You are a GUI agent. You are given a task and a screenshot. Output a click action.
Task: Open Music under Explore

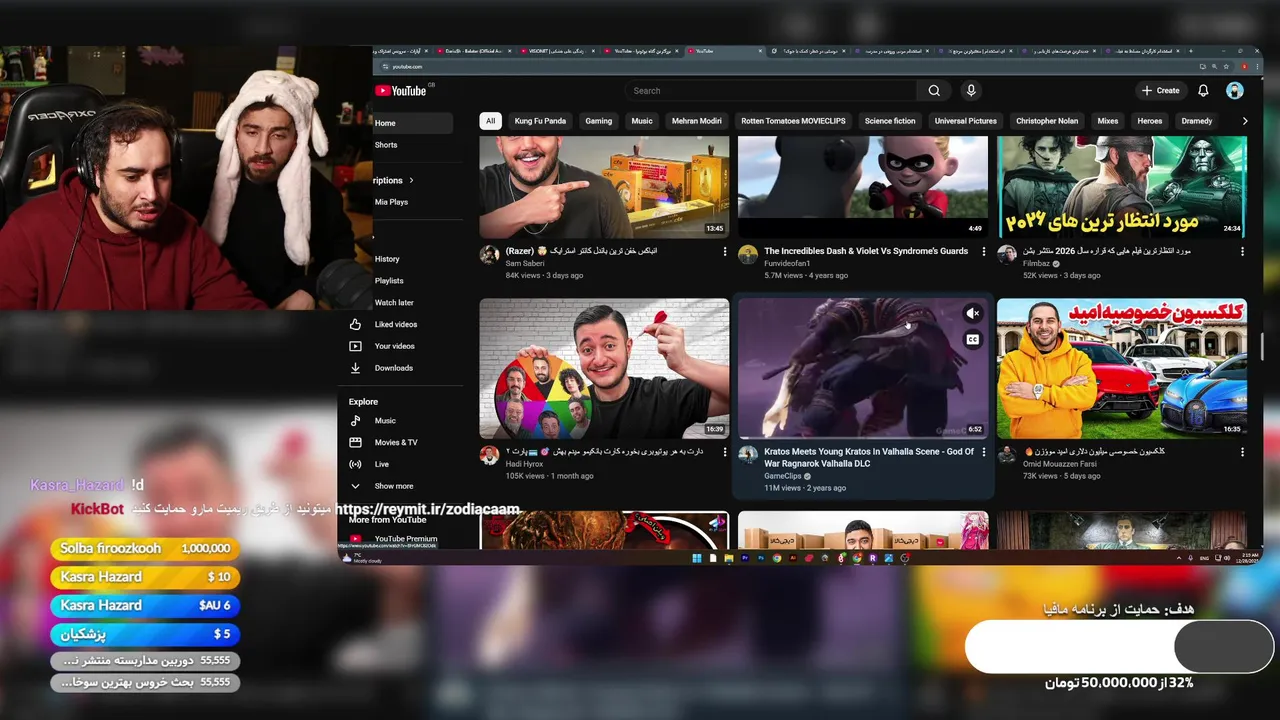click(385, 421)
